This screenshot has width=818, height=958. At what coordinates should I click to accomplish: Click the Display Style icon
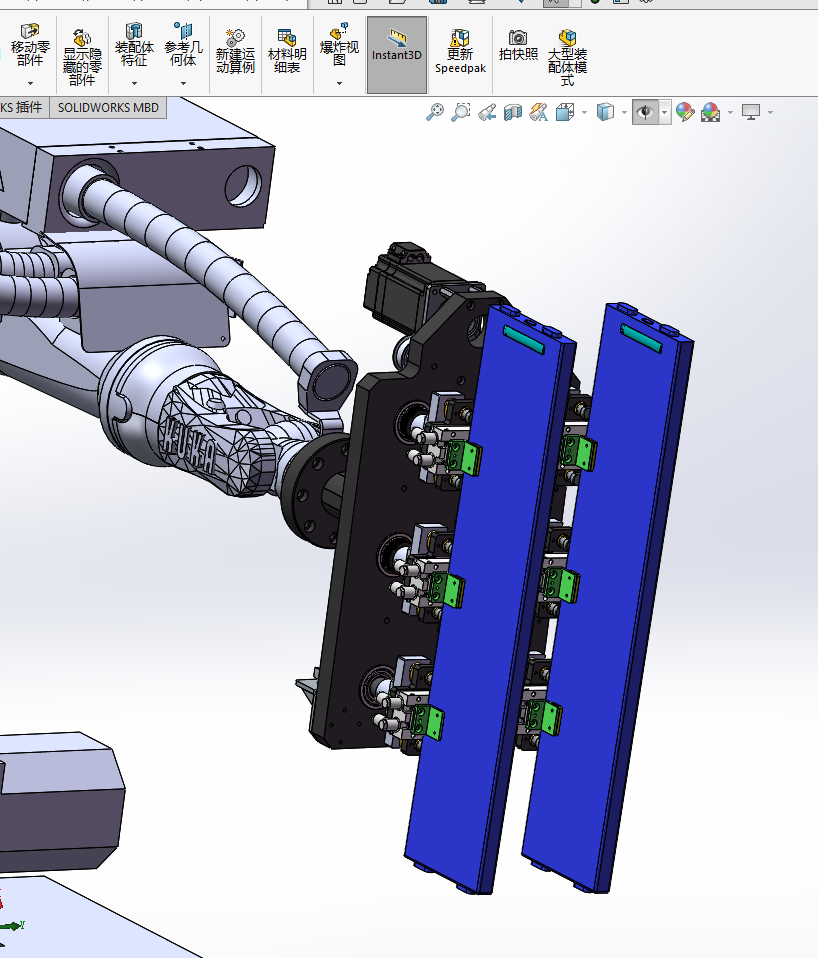pyautogui.click(x=605, y=112)
